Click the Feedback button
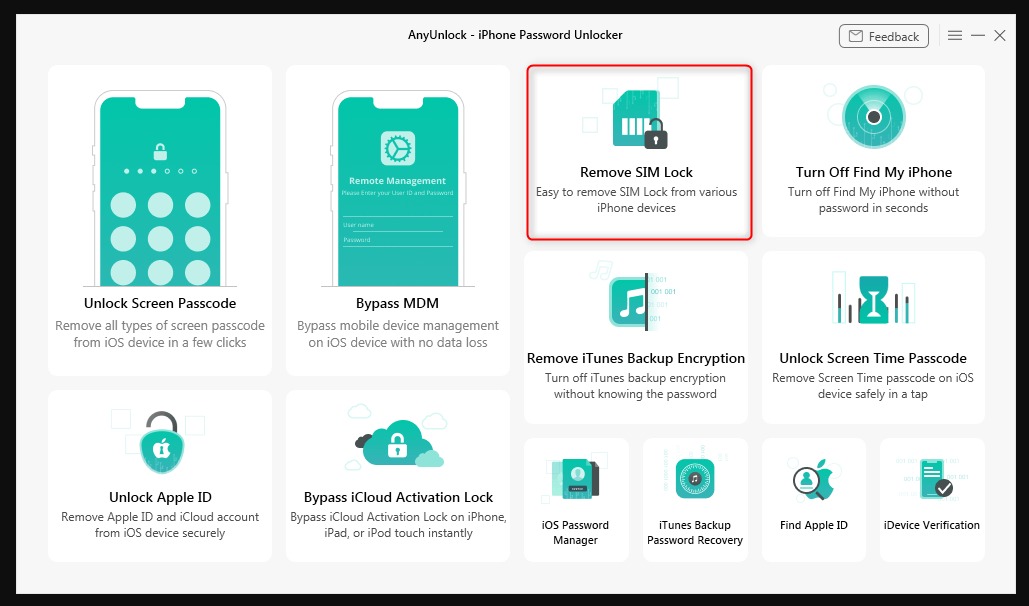The width and height of the screenshot is (1029, 606). 883,35
